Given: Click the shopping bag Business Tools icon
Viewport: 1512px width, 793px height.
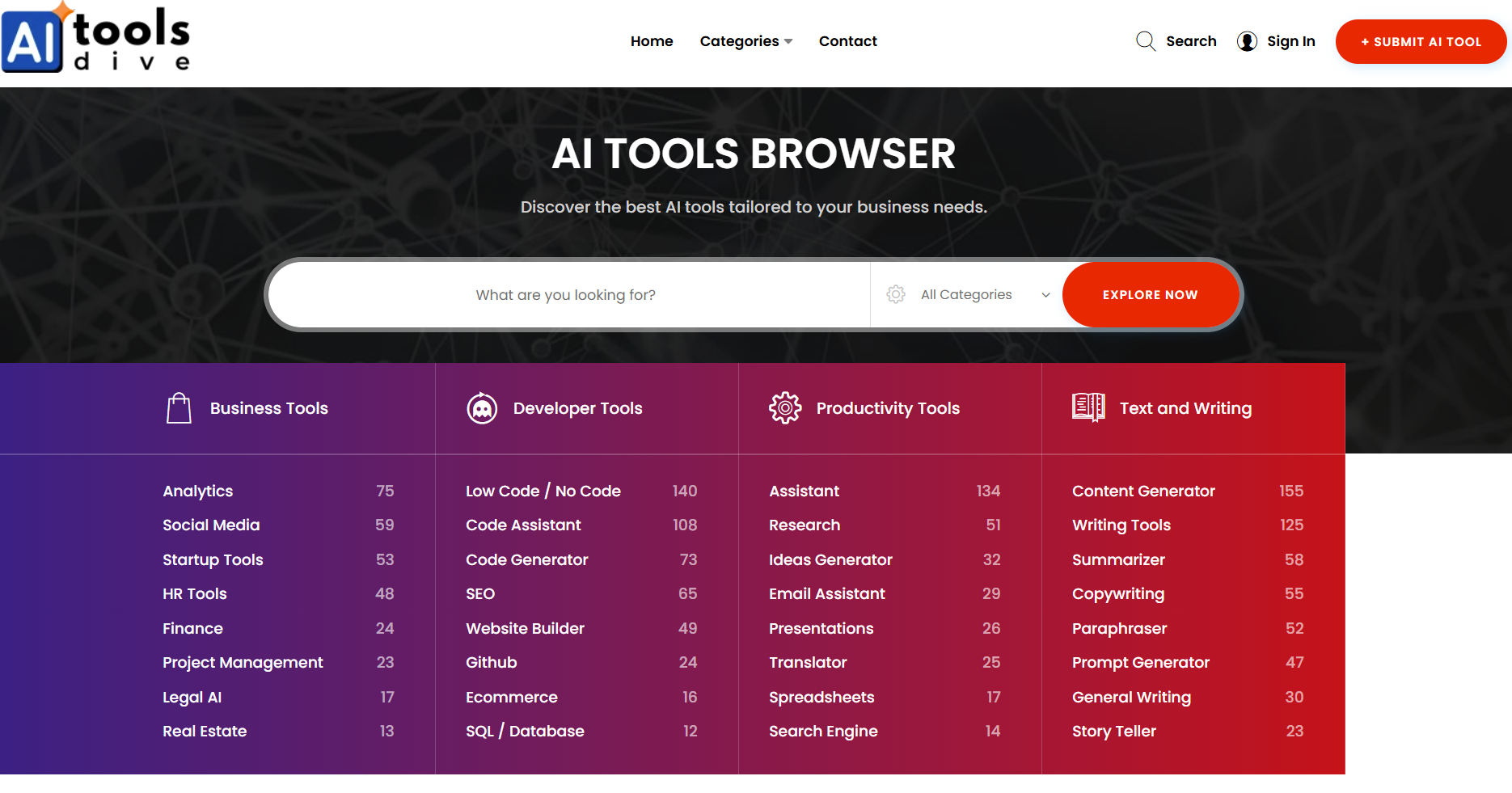Looking at the screenshot, I should pos(179,408).
